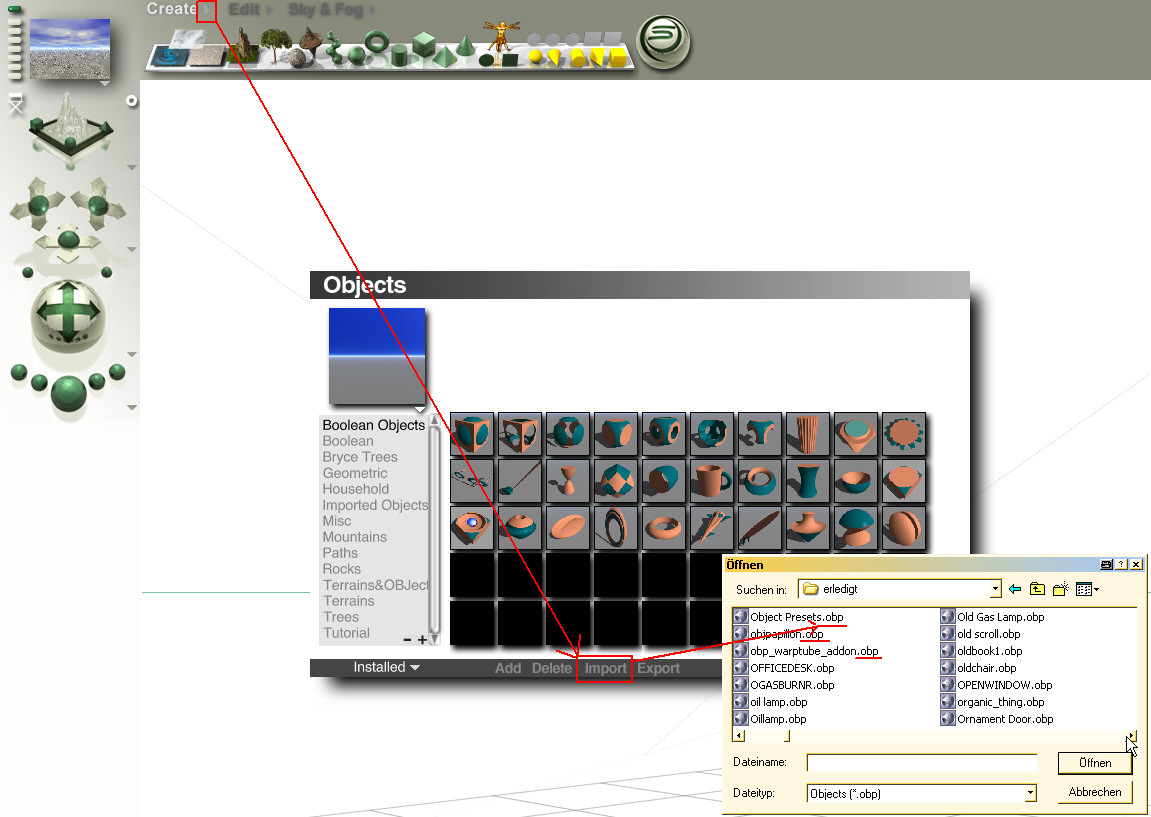The image size is (1151, 817).
Task: Click the left cross-arrow camera control
Action: pyautogui.click(x=39, y=203)
